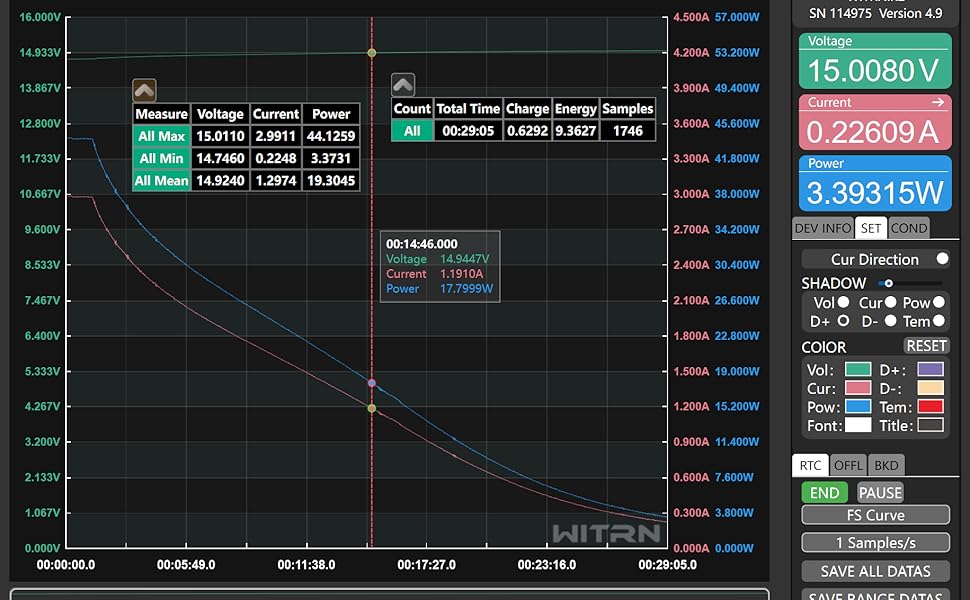Change the Tem red color swatch

coord(931,407)
